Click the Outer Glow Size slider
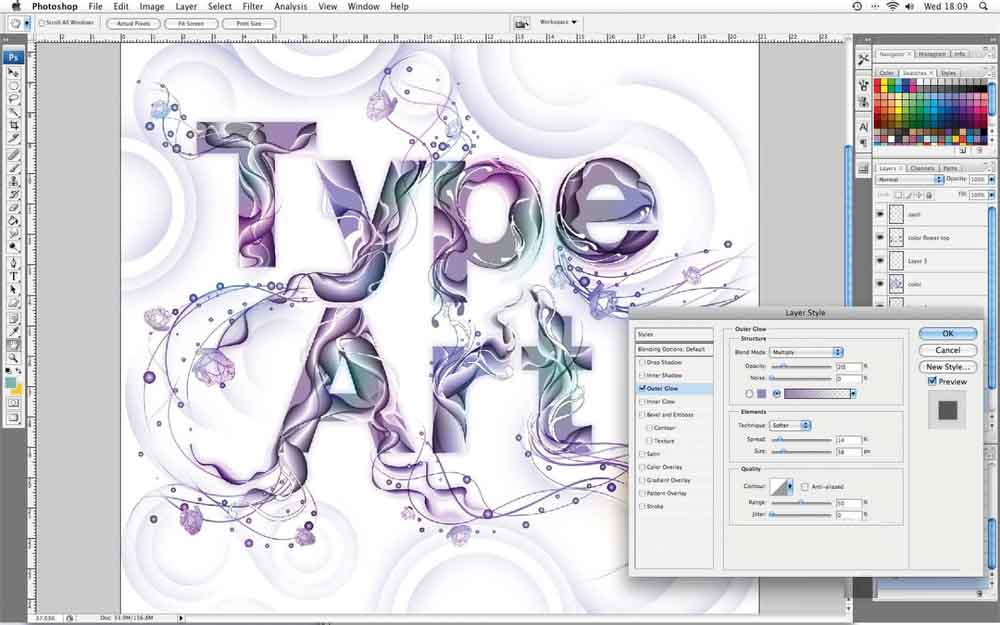The image size is (1000, 625). click(x=801, y=452)
